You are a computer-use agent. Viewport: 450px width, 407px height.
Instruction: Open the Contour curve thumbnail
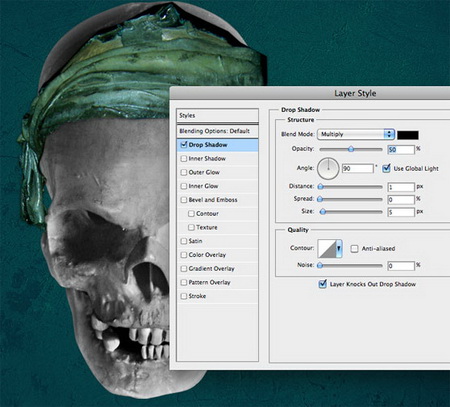point(326,249)
